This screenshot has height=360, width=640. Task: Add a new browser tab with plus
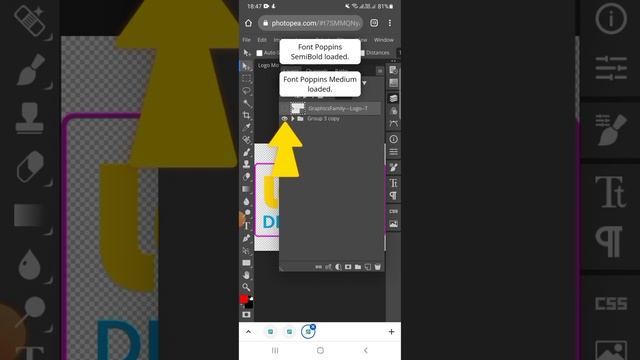point(391,332)
